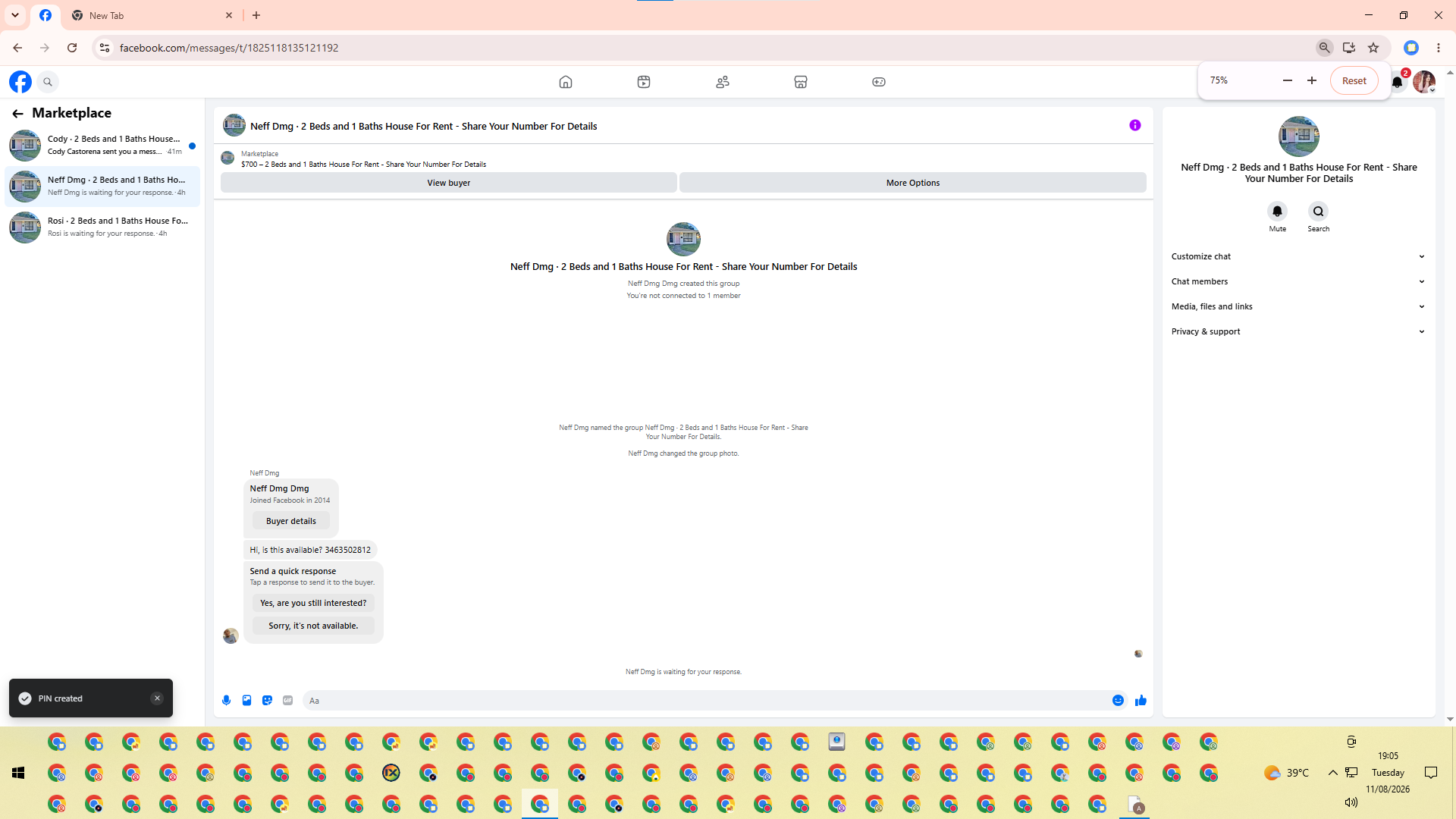1456x819 pixels.
Task: Open Facebook home via the logo
Action: pos(20,82)
